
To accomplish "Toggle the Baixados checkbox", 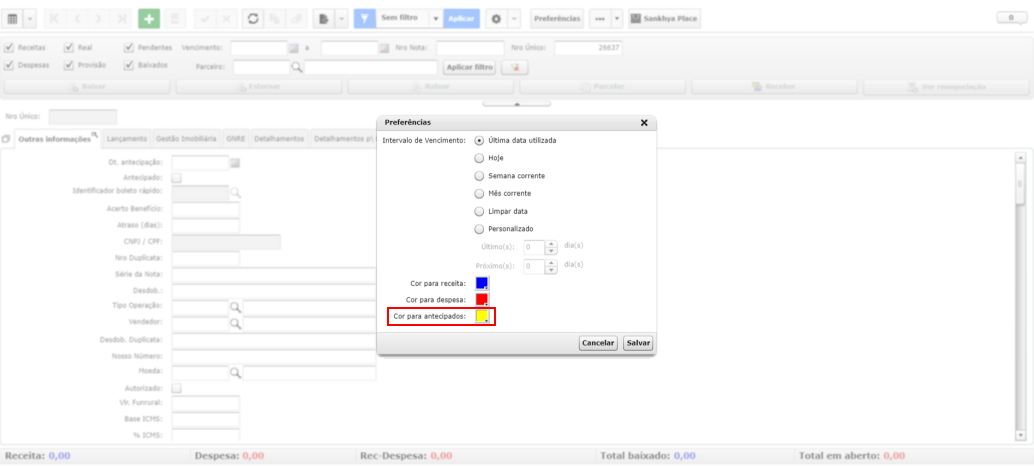I will click(129, 65).
